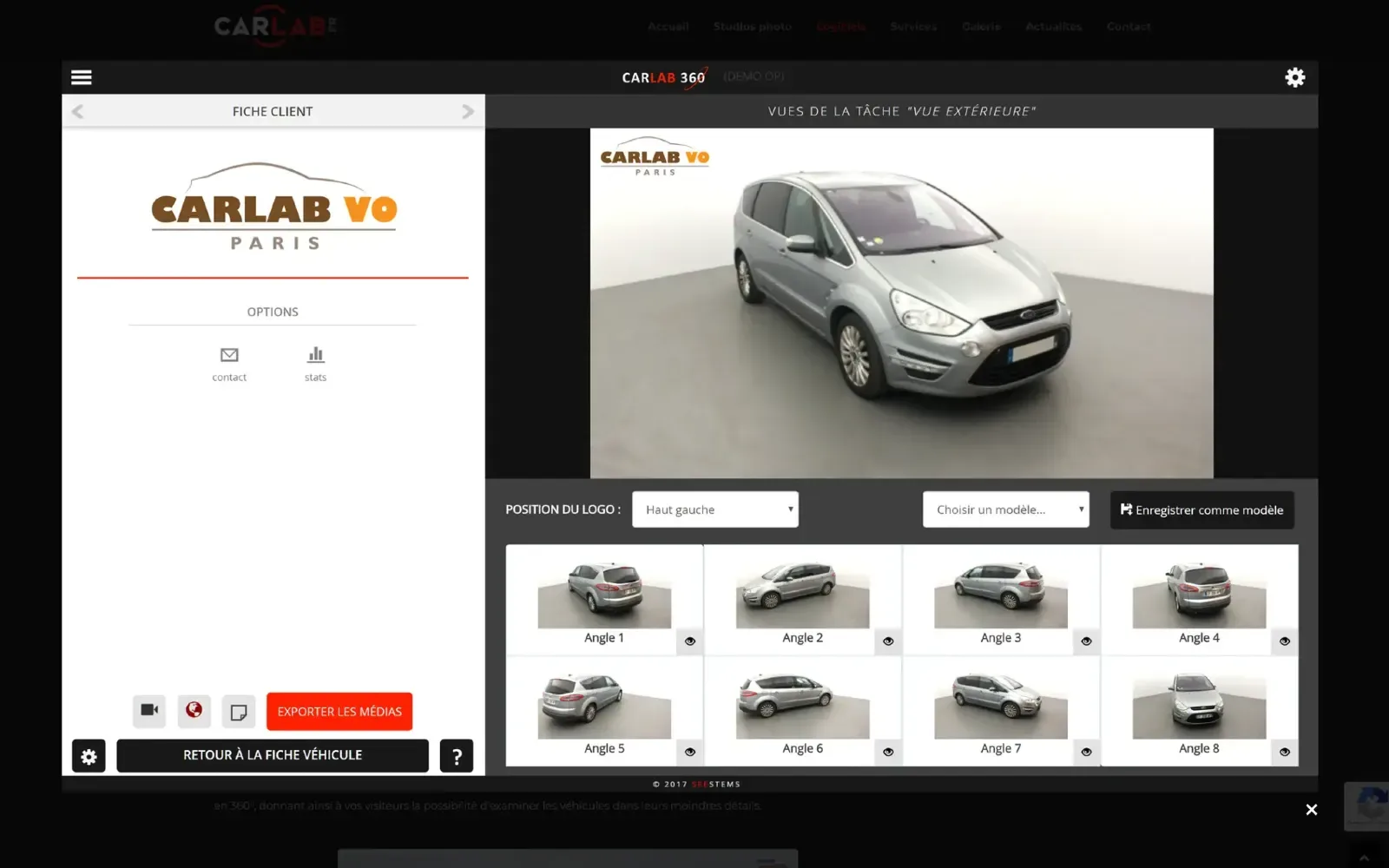Toggle visibility of Angle 7
Viewport: 1389px width, 868px height.
pos(1086,752)
